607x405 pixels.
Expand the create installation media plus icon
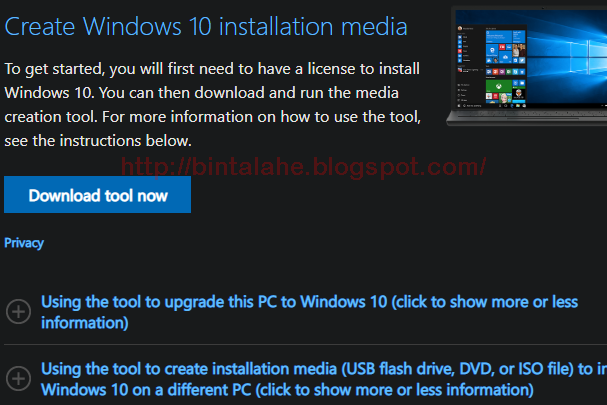pos(18,379)
